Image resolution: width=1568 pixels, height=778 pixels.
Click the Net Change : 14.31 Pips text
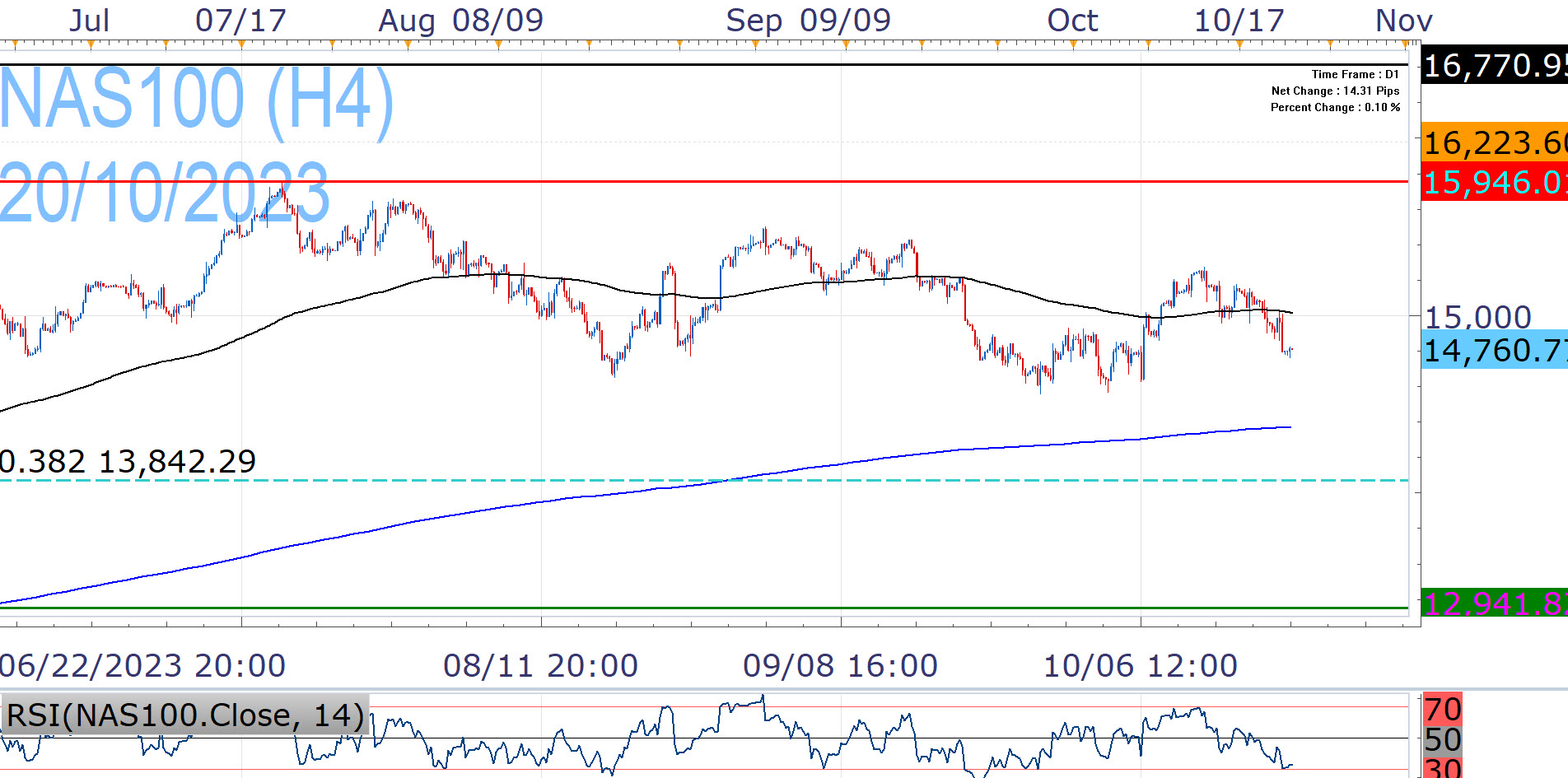[x=1335, y=91]
